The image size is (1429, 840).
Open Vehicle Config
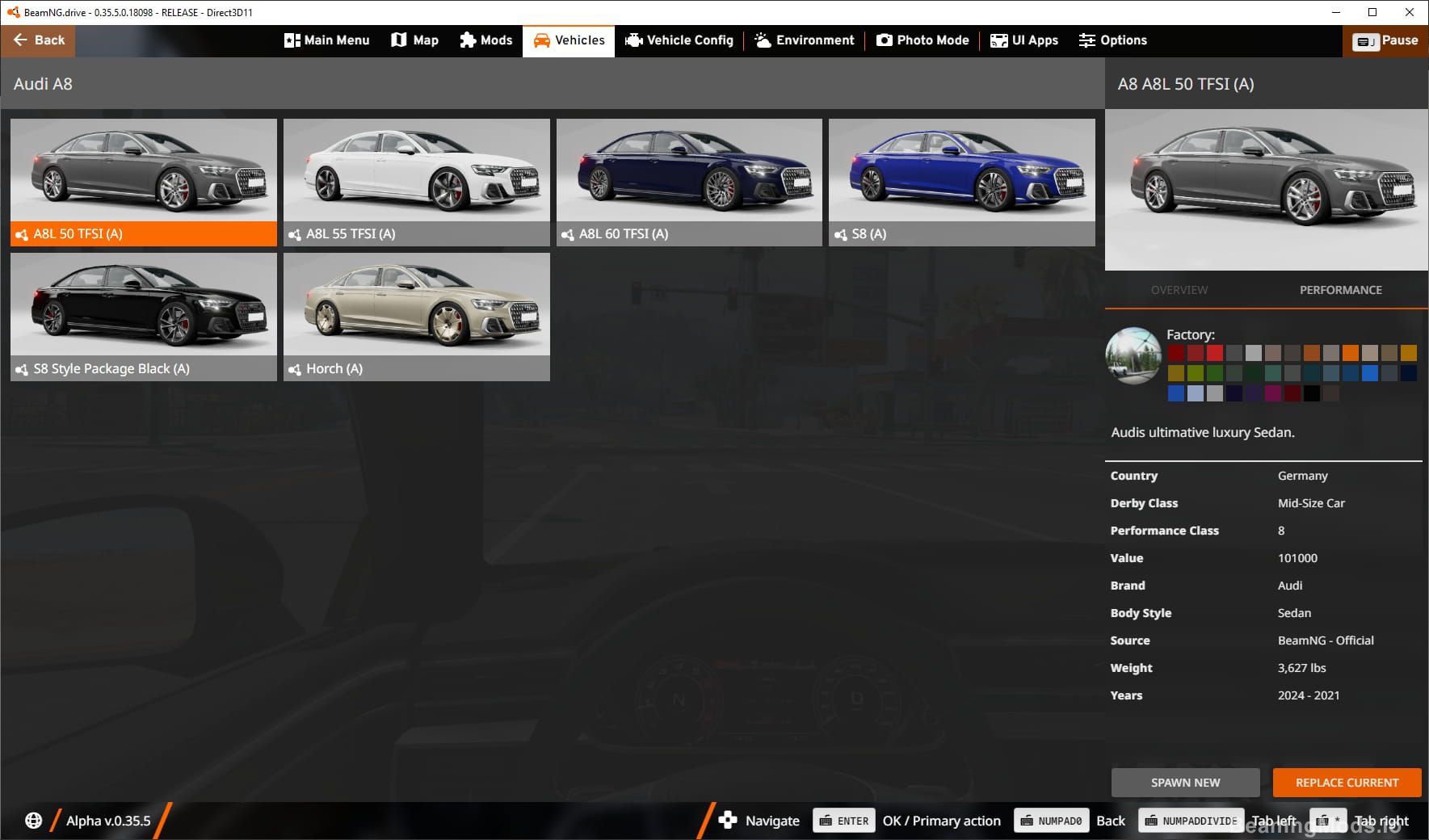[x=679, y=40]
